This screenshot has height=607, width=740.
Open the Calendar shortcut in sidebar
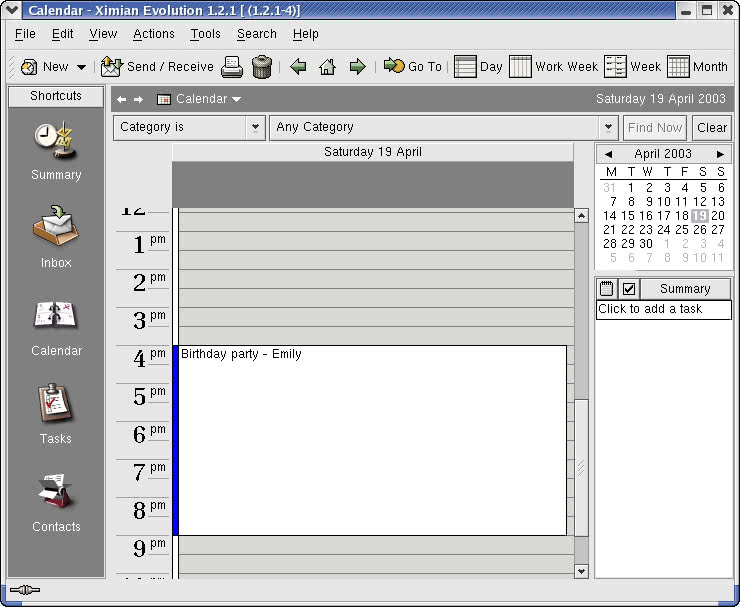coord(56,329)
